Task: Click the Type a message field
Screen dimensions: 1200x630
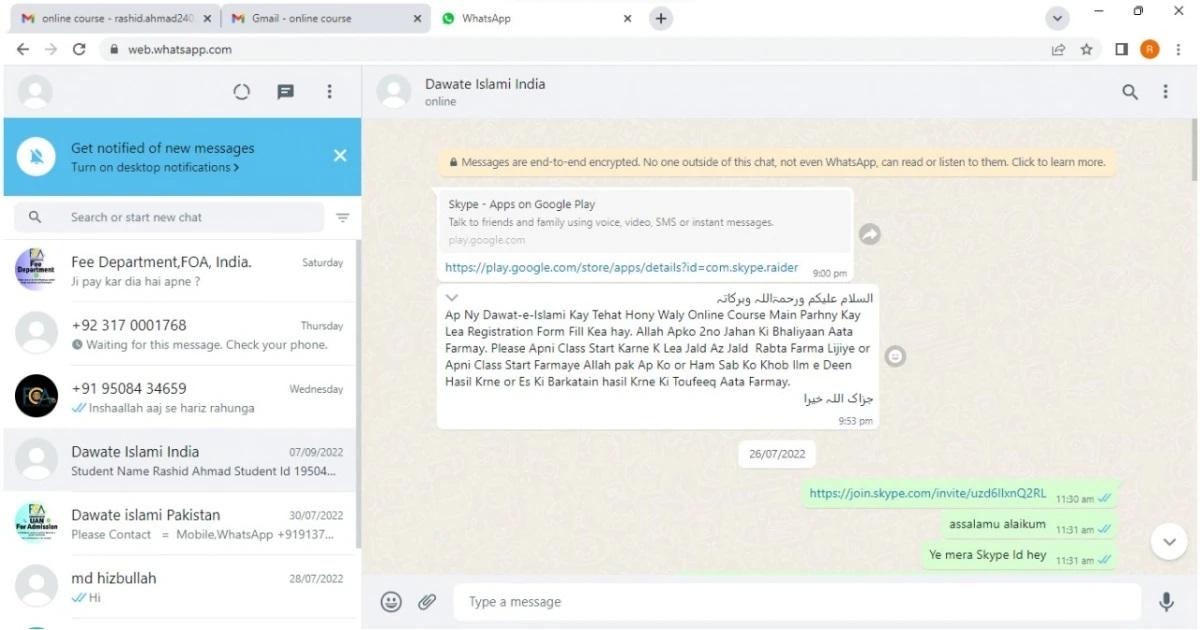Action: click(795, 602)
